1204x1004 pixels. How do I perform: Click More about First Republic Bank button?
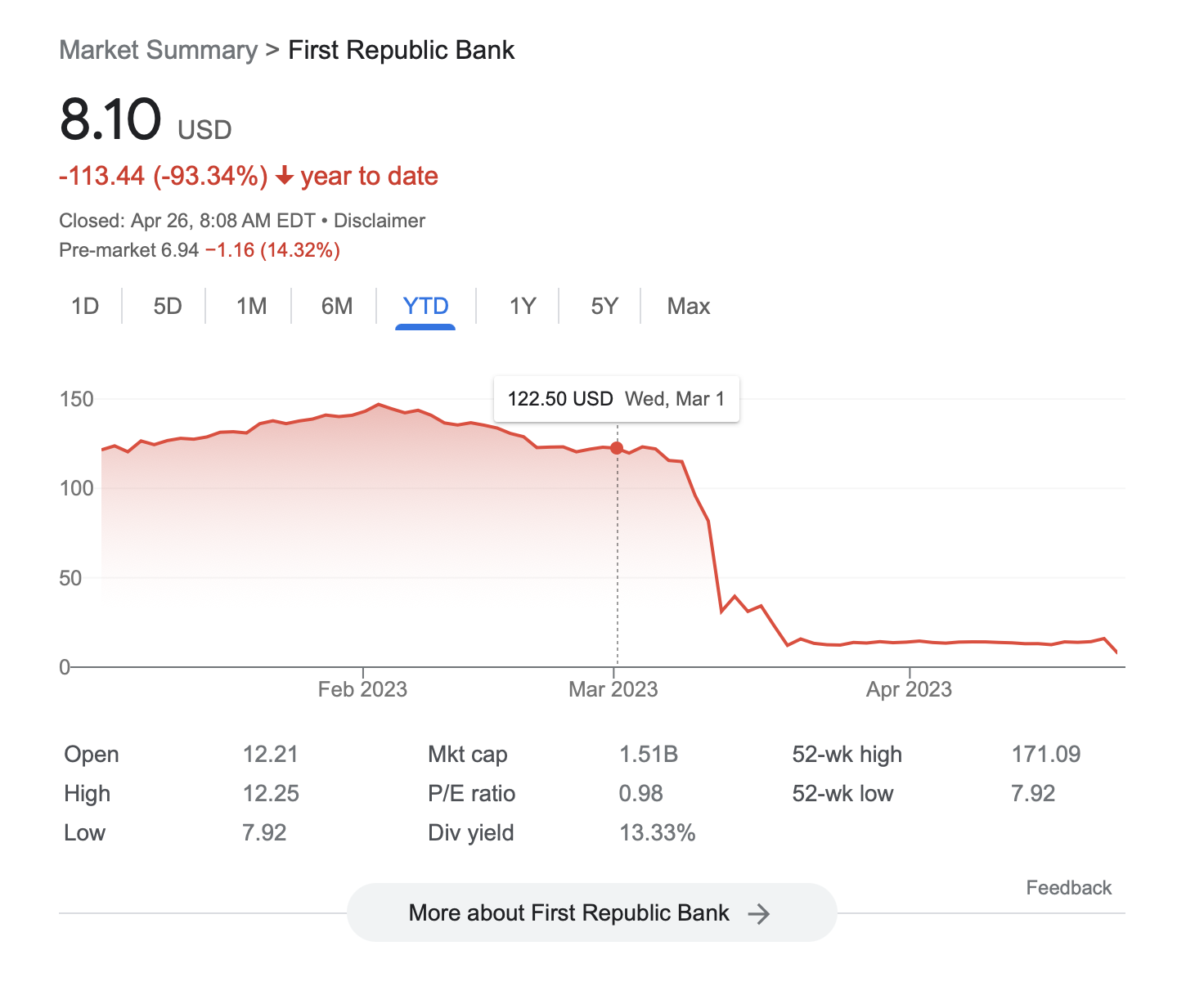tap(591, 912)
